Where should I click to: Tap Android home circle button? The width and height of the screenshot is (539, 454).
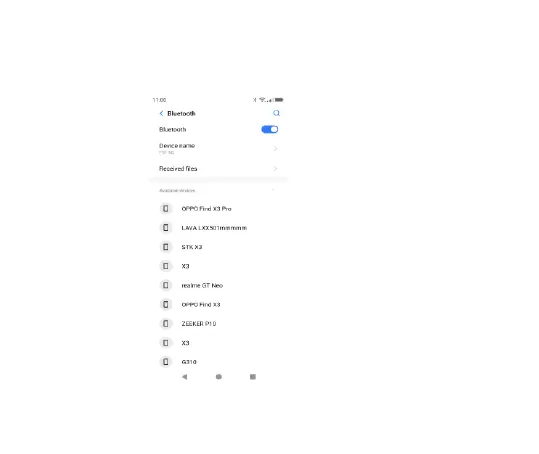pos(219,377)
